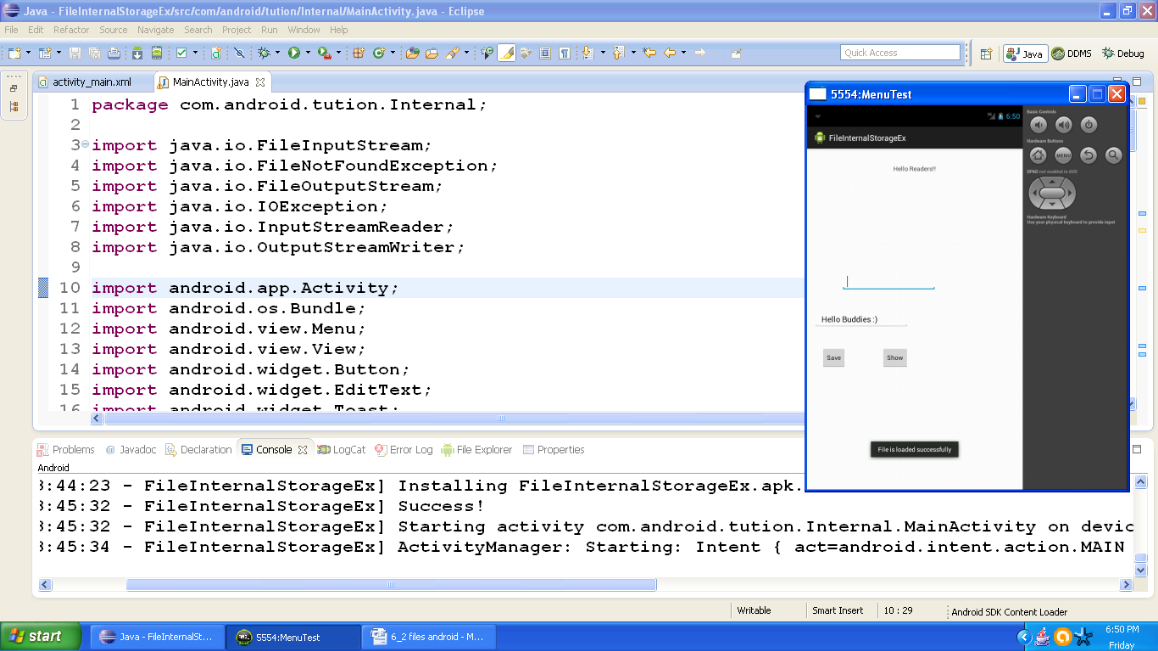Open the New Java Class dropdown arrow

coord(393,53)
